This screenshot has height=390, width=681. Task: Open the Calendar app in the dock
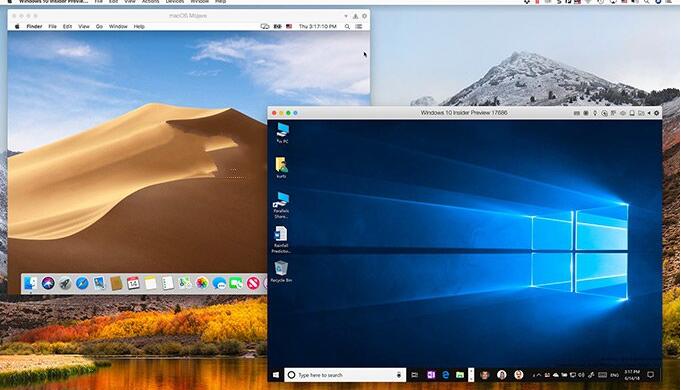(x=133, y=284)
